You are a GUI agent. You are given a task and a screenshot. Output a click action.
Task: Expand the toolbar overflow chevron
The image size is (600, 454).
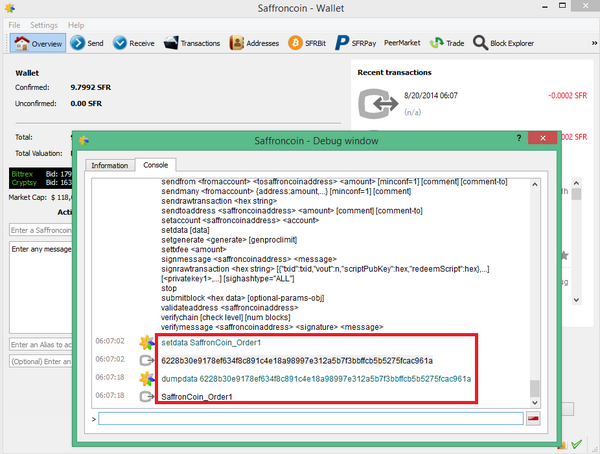[594, 43]
